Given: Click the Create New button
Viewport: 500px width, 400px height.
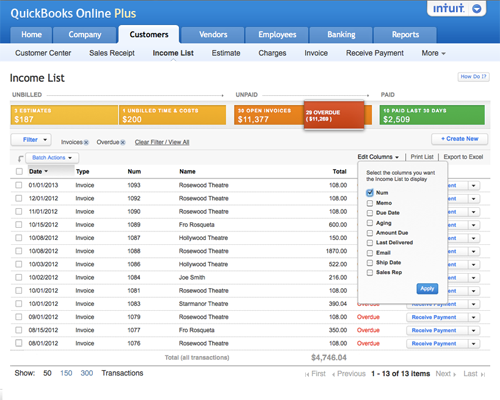Looking at the screenshot, I should (460, 139).
